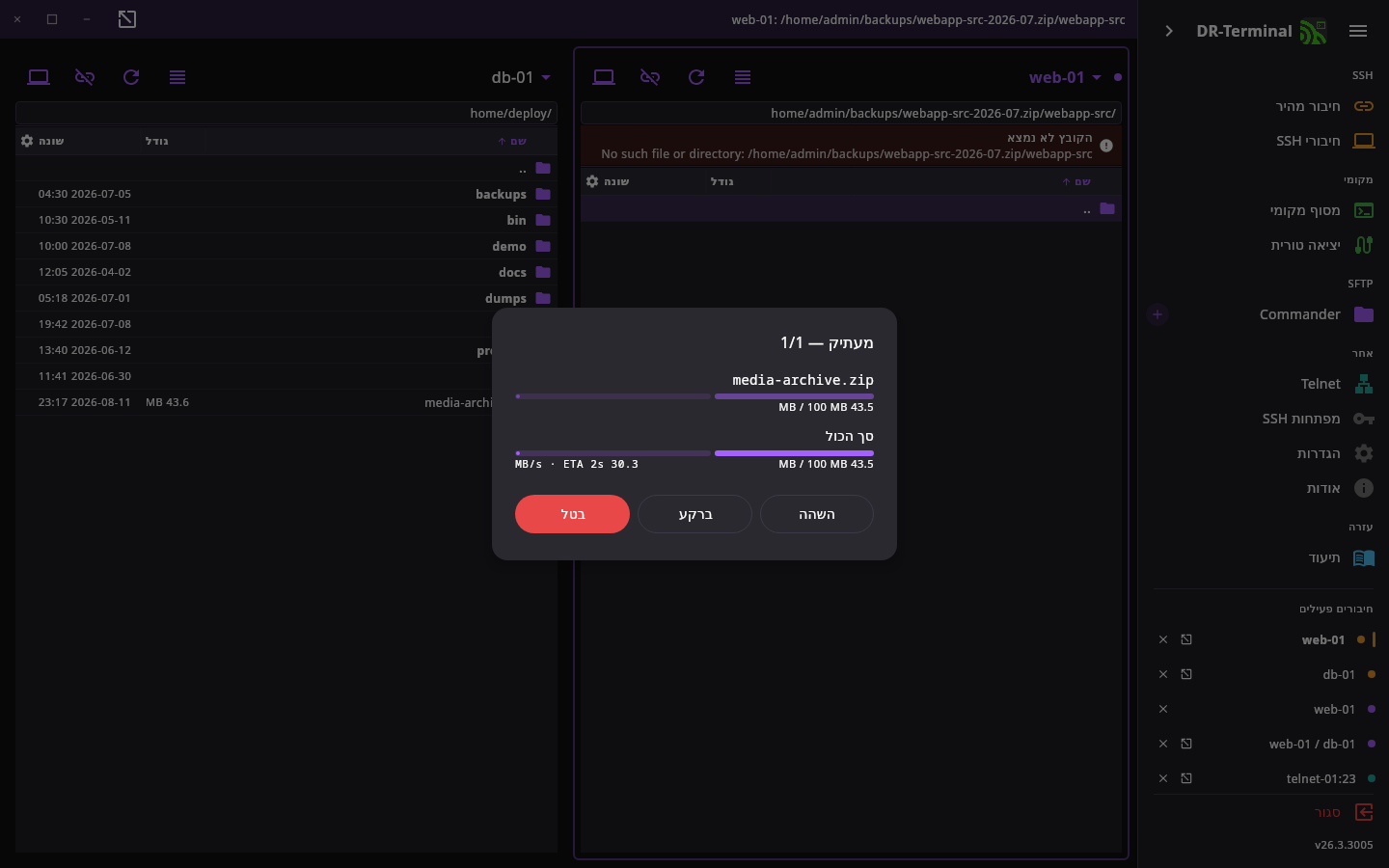
Task: Open אודות about info icon
Action: (1364, 488)
